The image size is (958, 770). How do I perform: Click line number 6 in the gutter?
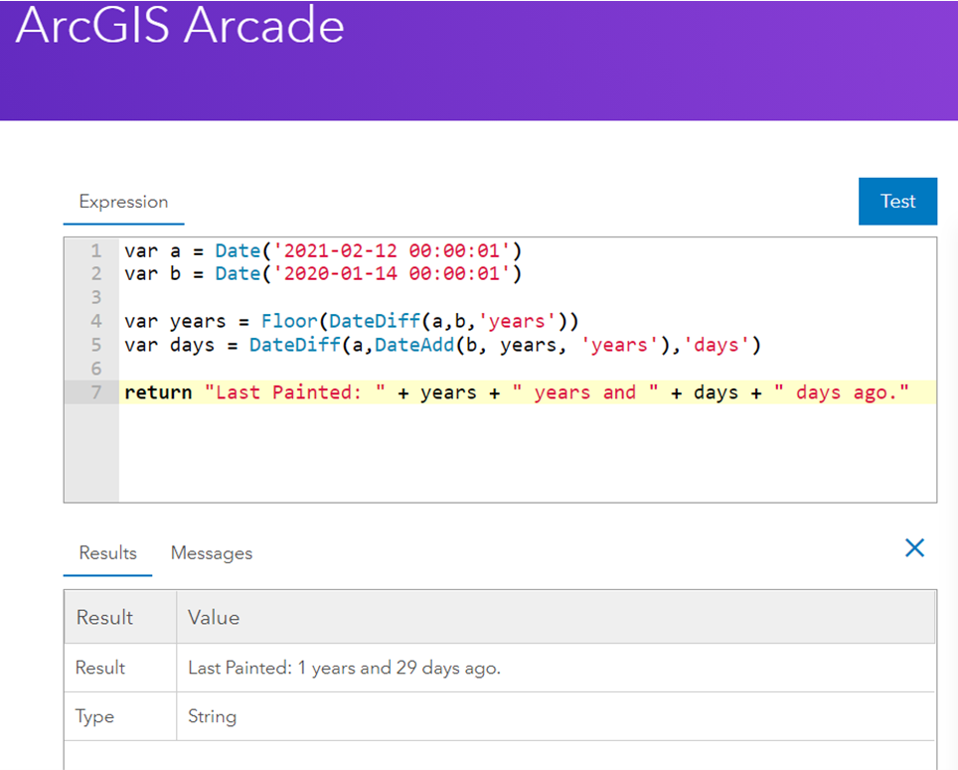tap(96, 368)
